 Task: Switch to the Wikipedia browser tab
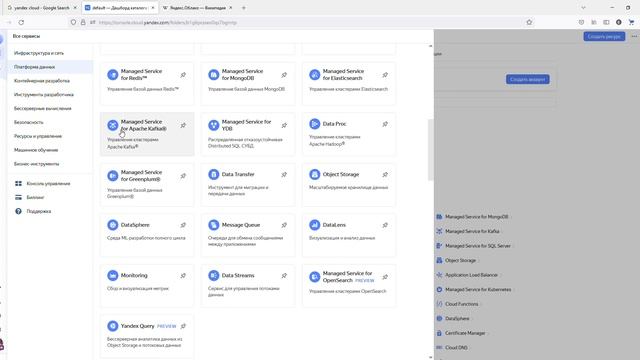coord(197,8)
